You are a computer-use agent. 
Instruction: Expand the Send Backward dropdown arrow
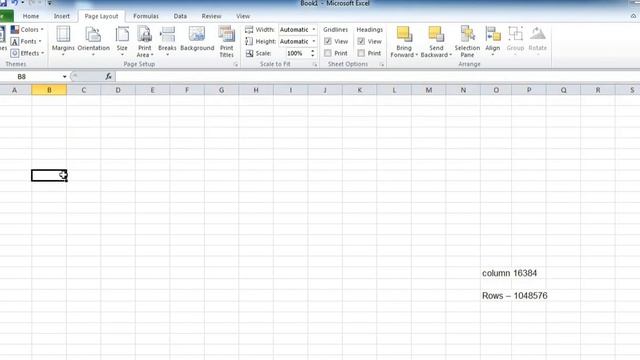[451, 55]
